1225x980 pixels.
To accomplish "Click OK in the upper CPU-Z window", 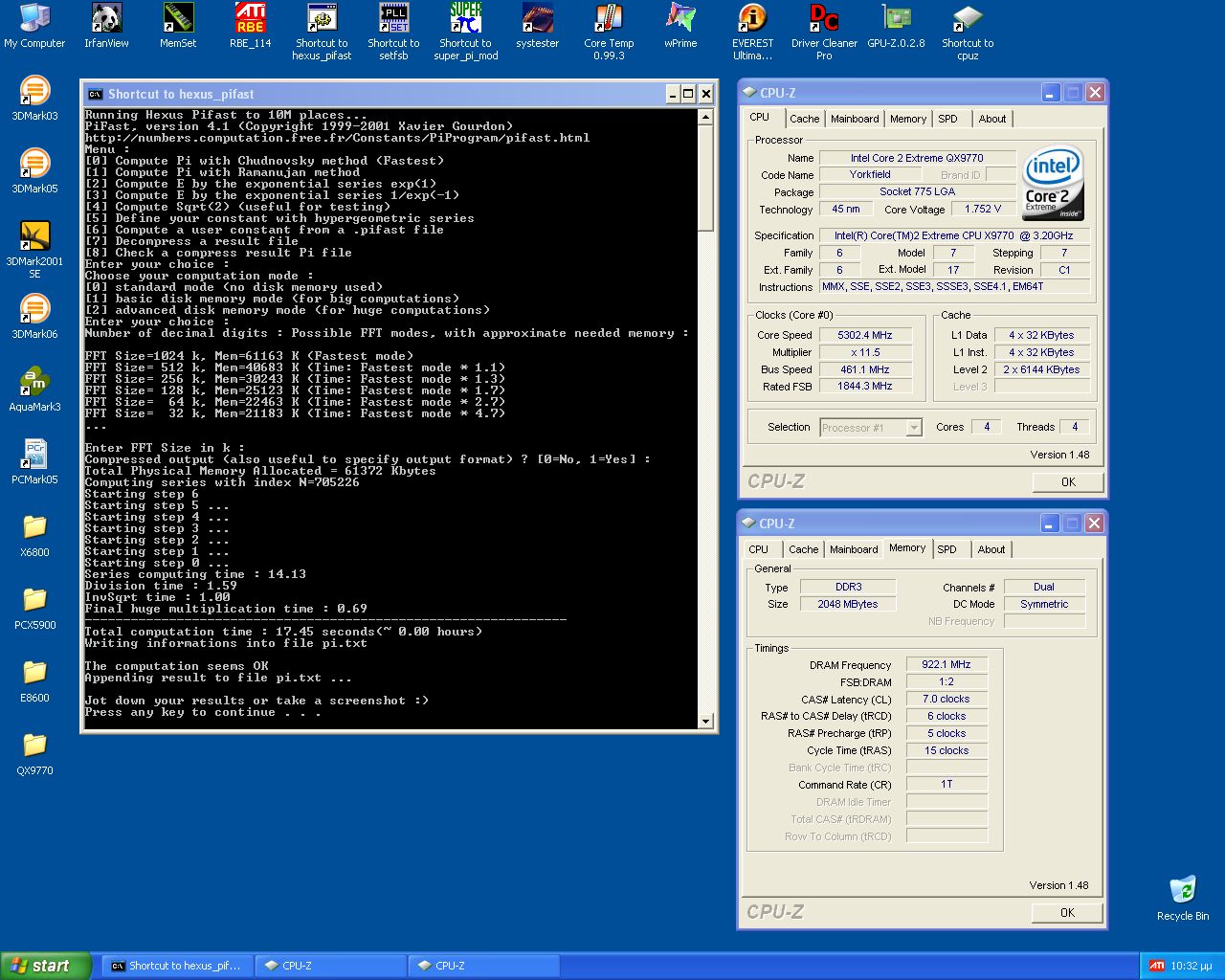I will coord(1068,481).
